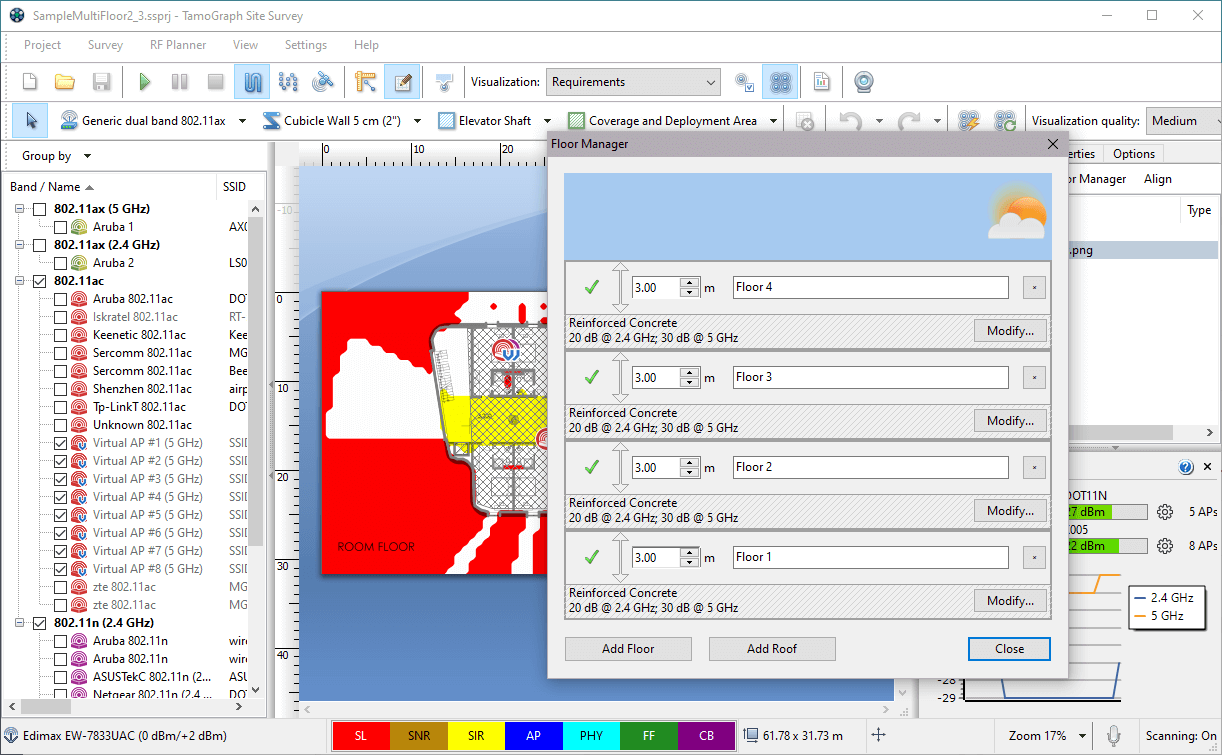Screen dimensions: 1222x755
Task: Toggle the 802.11n (2.4 GHz) group checkbox
Action: pos(40,622)
